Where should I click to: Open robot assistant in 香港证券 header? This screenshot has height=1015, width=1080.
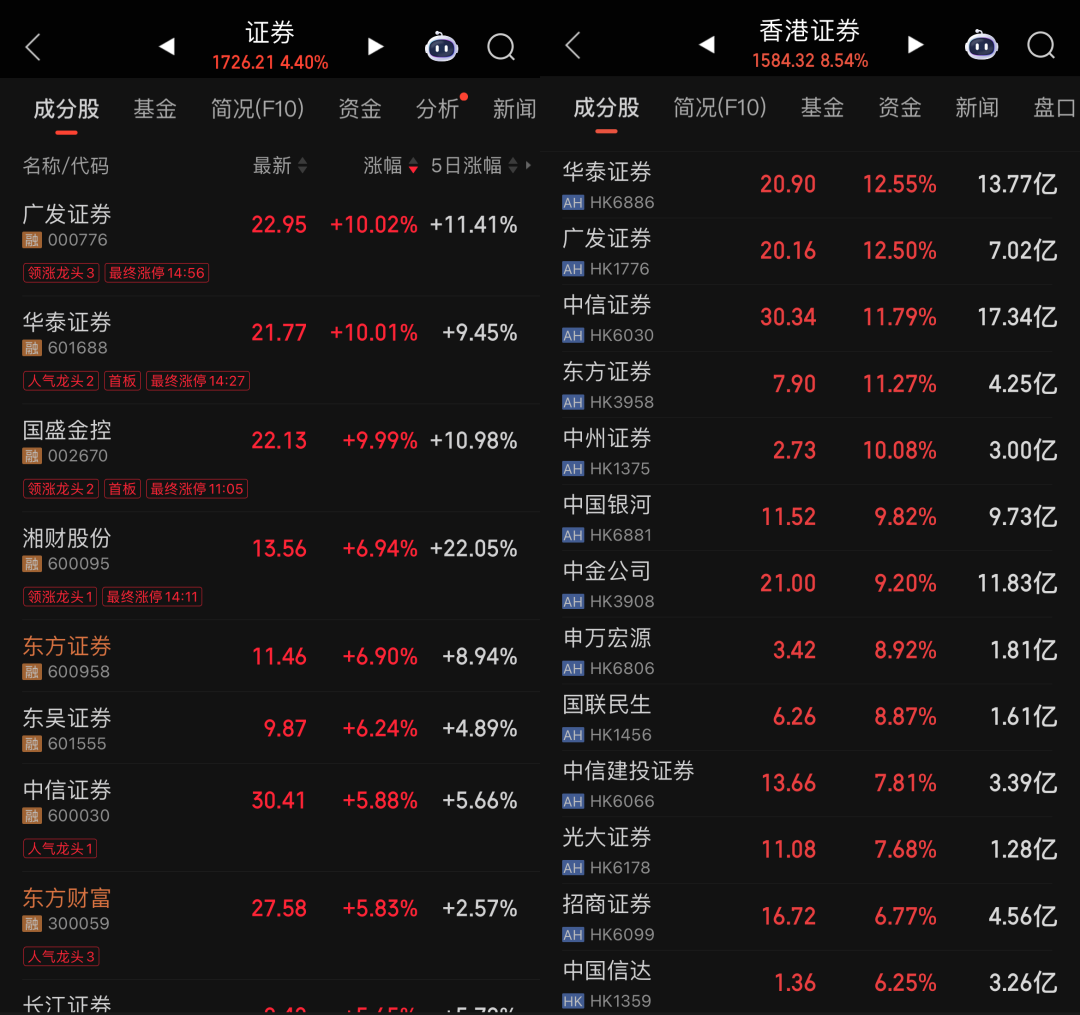pos(981,46)
